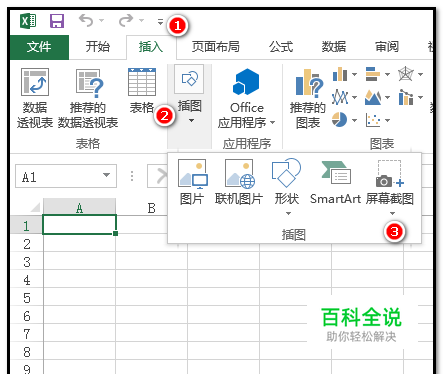Viewport: 443px width, 374px height.
Task: Select column B header
Action: (x=151, y=207)
